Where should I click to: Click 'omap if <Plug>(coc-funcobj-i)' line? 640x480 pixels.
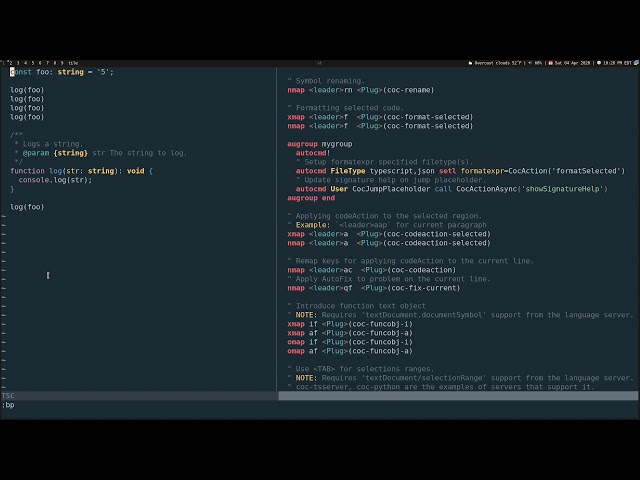[350, 342]
